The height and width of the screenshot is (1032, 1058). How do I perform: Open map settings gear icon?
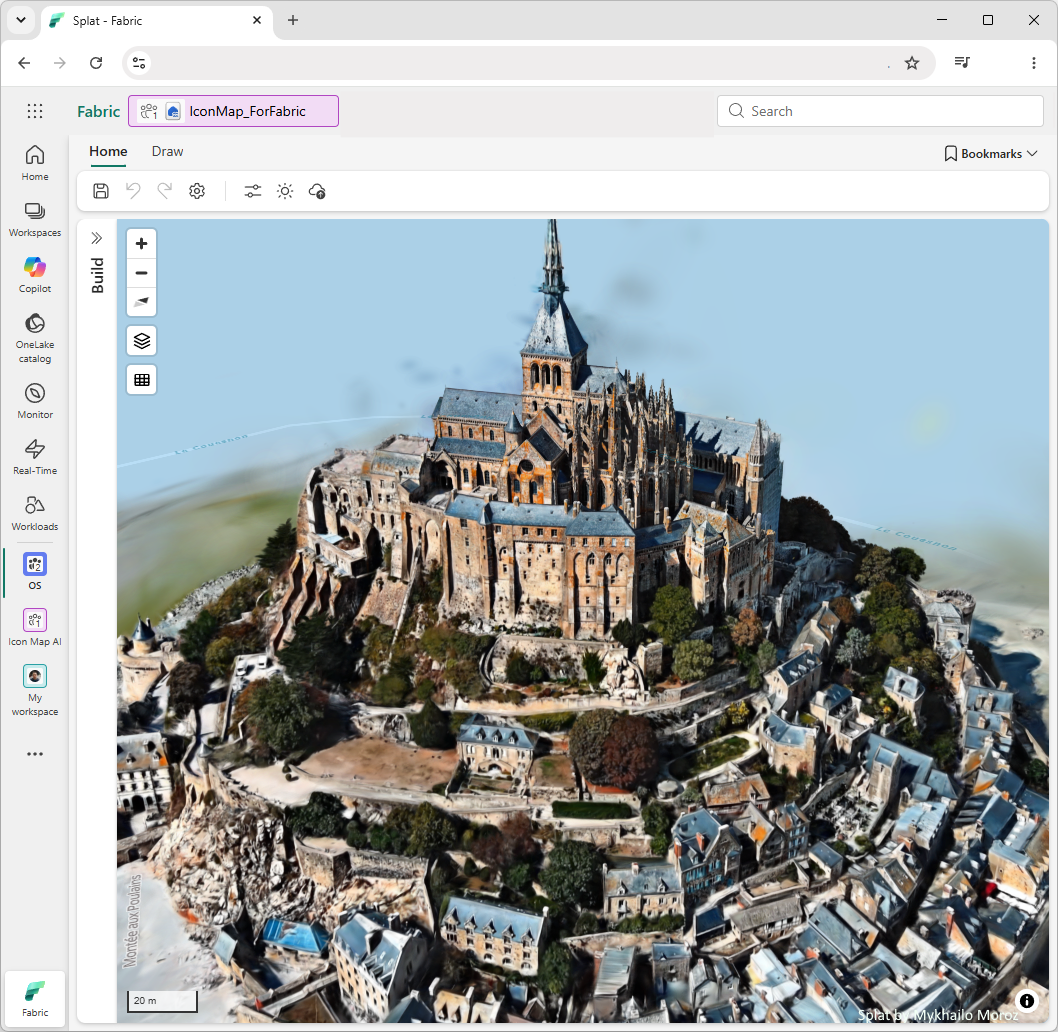point(197,191)
